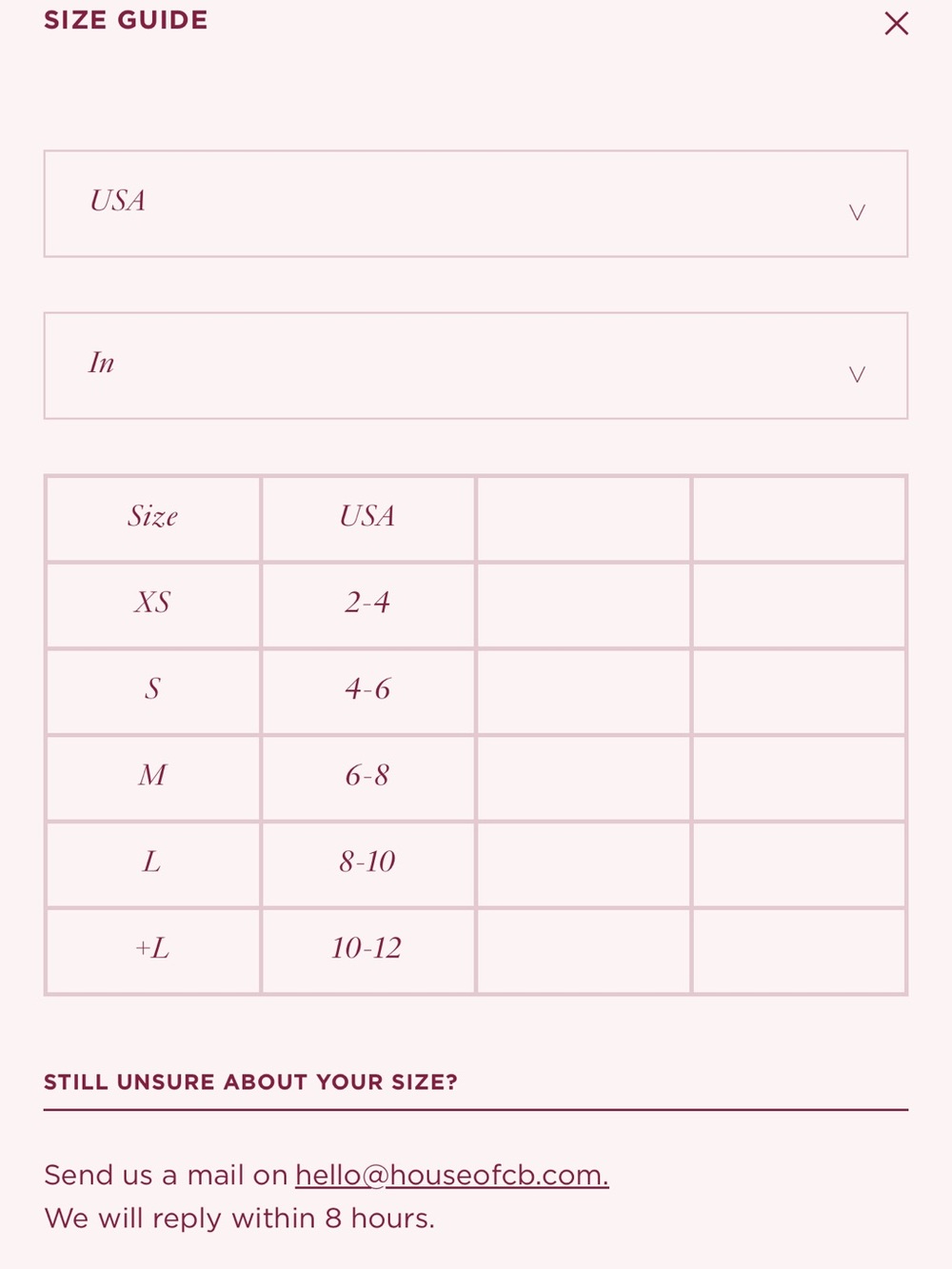Click the USA column header
Image resolution: width=952 pixels, height=1269 pixels.
click(x=368, y=519)
